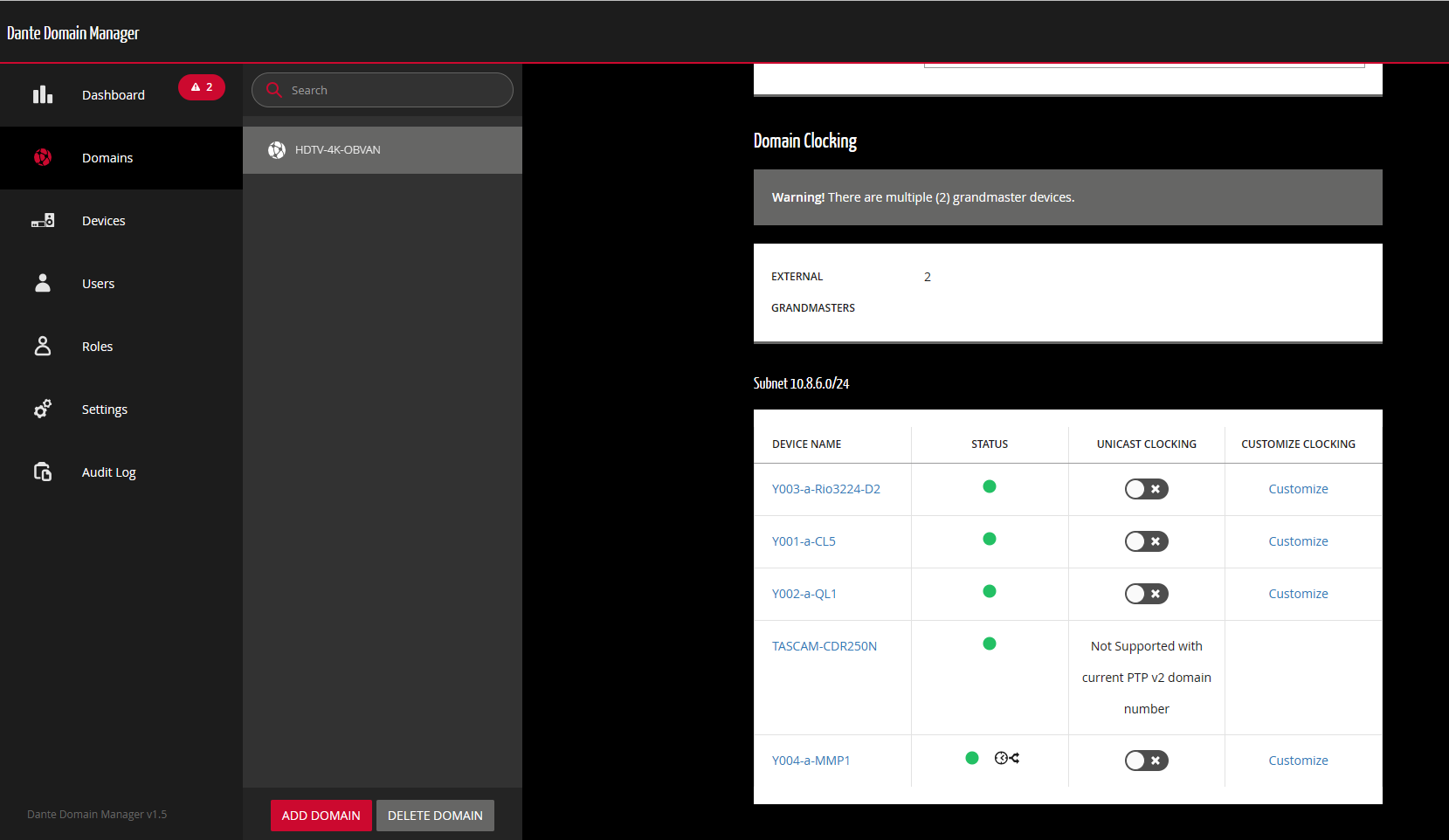Go to the Audit Log page
Image resolution: width=1449 pixels, height=840 pixels.
point(109,472)
